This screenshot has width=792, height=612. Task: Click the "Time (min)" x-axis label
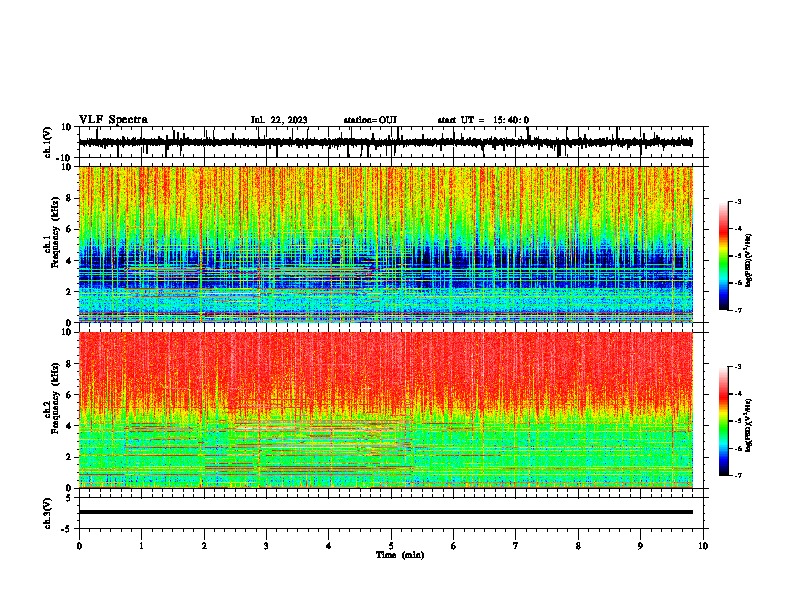pyautogui.click(x=400, y=555)
